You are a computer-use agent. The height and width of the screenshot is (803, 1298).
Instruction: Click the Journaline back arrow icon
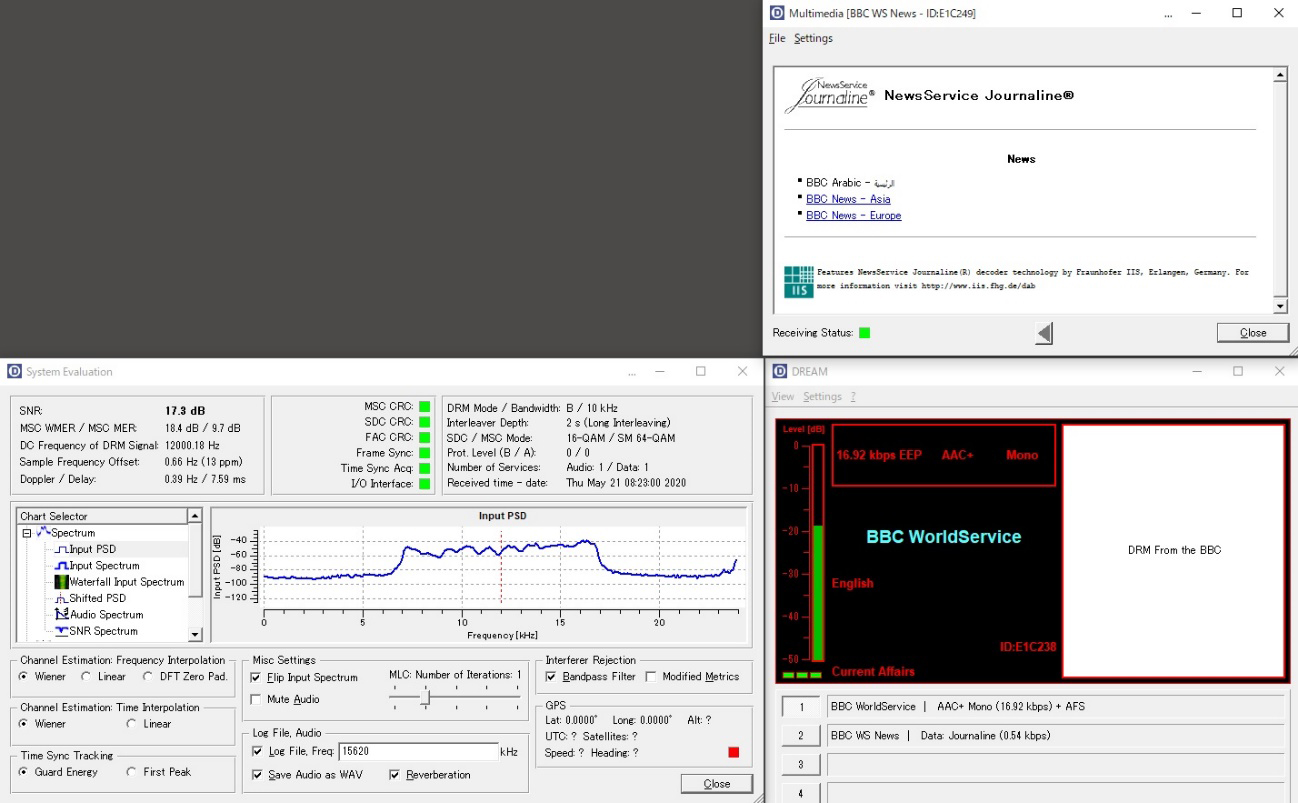(x=1044, y=333)
